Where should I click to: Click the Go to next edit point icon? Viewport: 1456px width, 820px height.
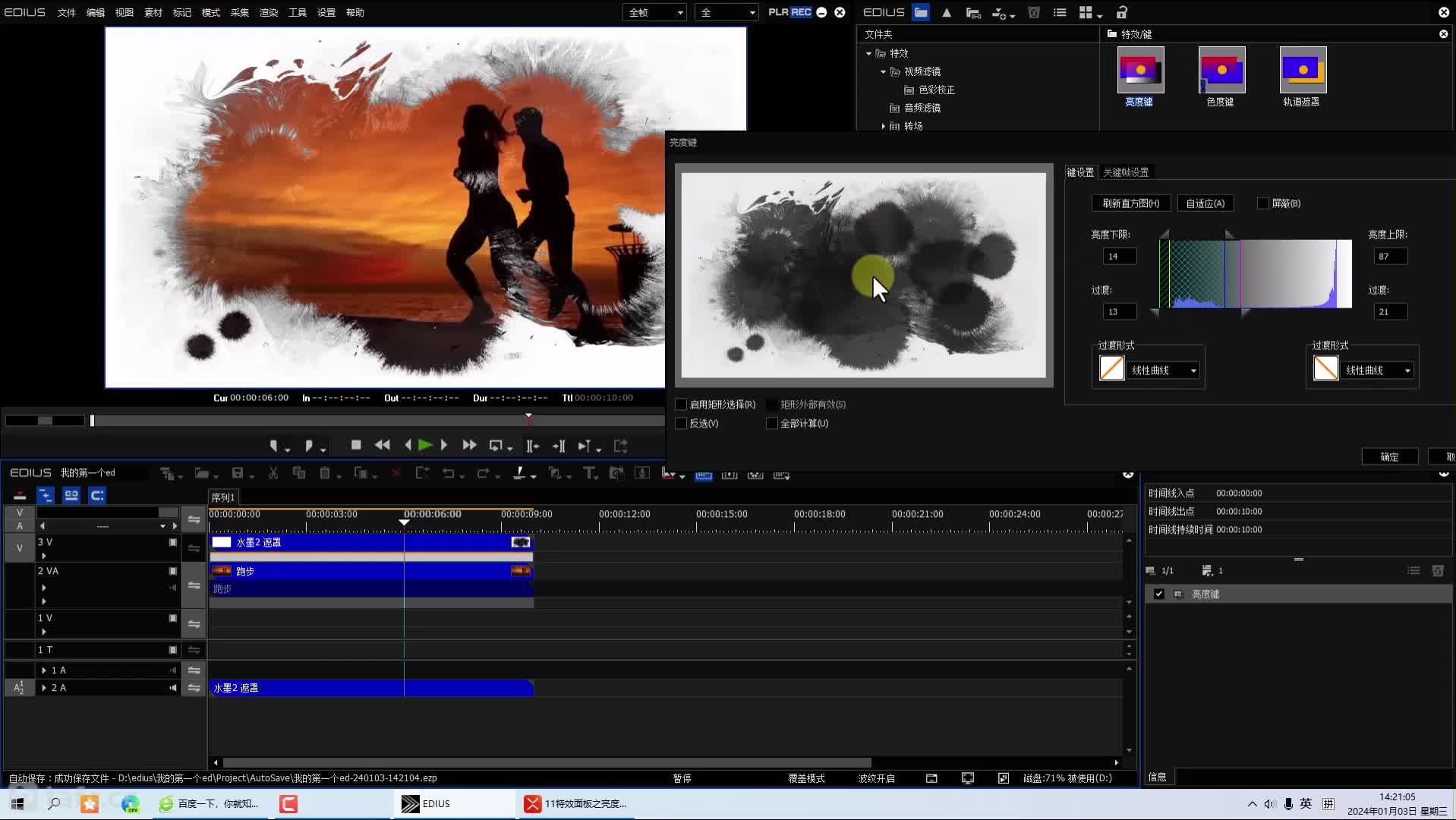pyautogui.click(x=559, y=446)
